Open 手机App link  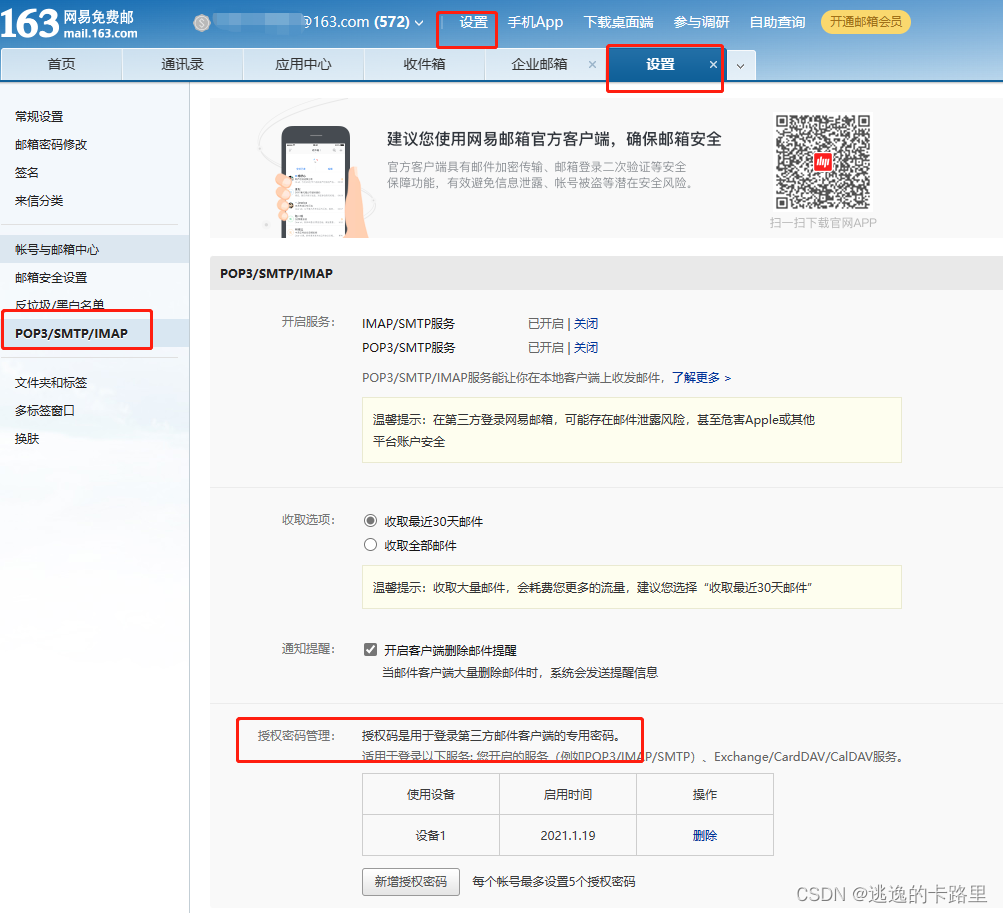(x=535, y=22)
